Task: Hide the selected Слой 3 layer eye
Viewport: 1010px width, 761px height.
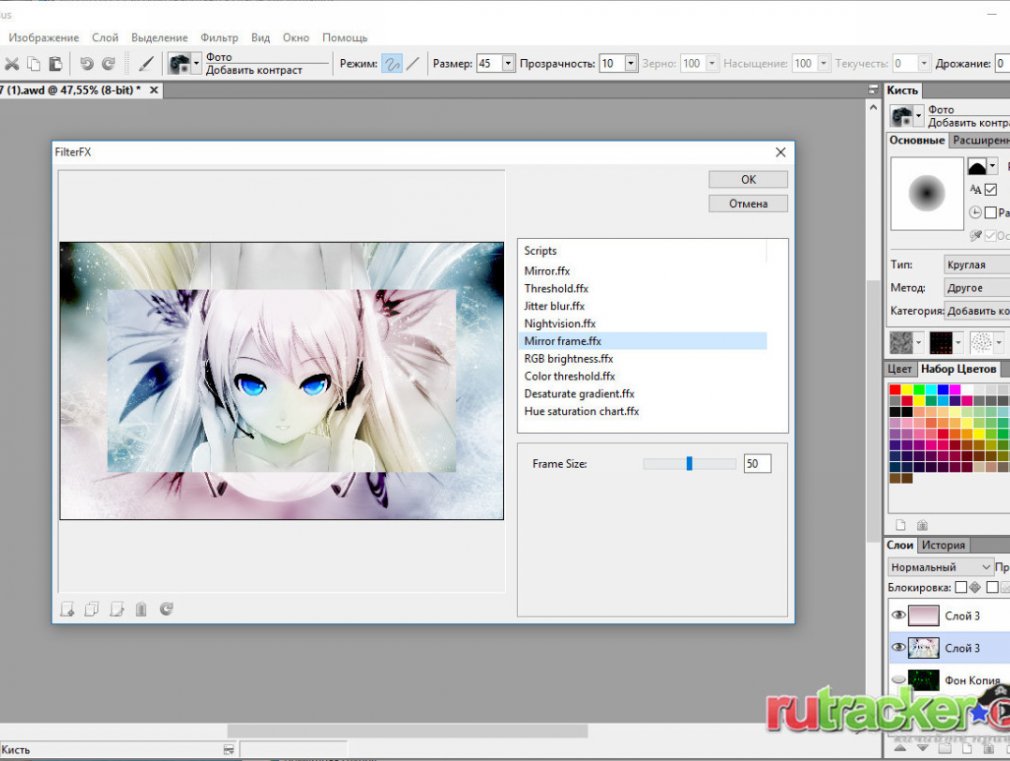Action: [x=898, y=648]
